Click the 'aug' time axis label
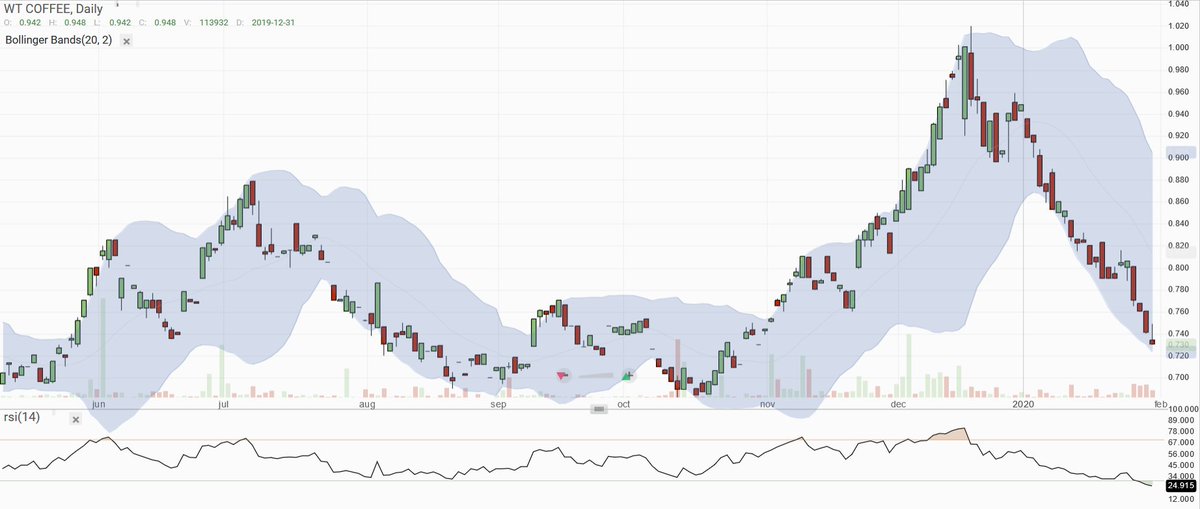 click(x=367, y=405)
